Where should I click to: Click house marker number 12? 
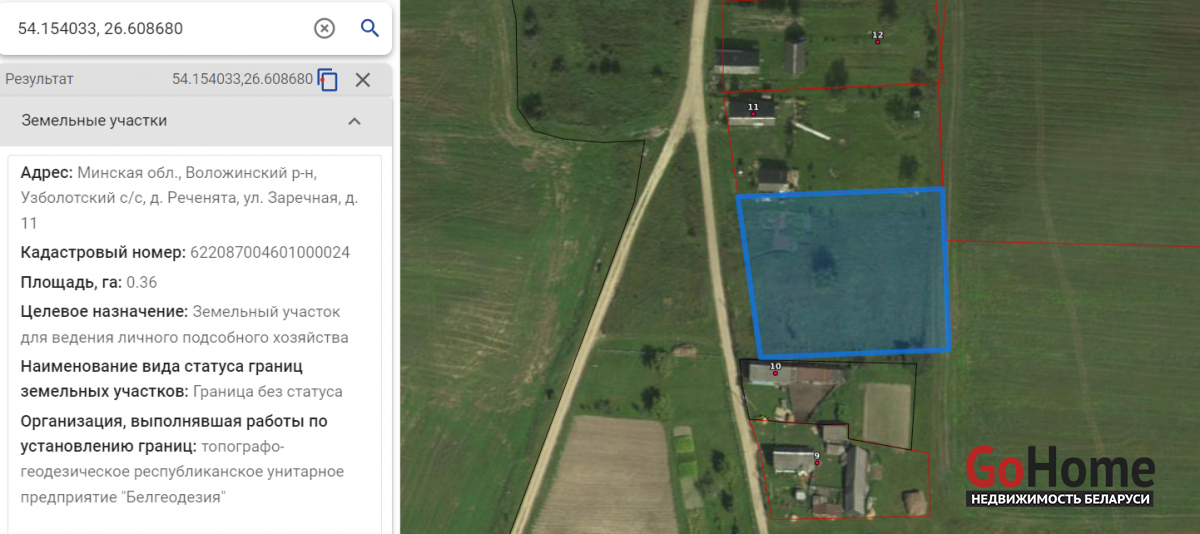[x=877, y=37]
